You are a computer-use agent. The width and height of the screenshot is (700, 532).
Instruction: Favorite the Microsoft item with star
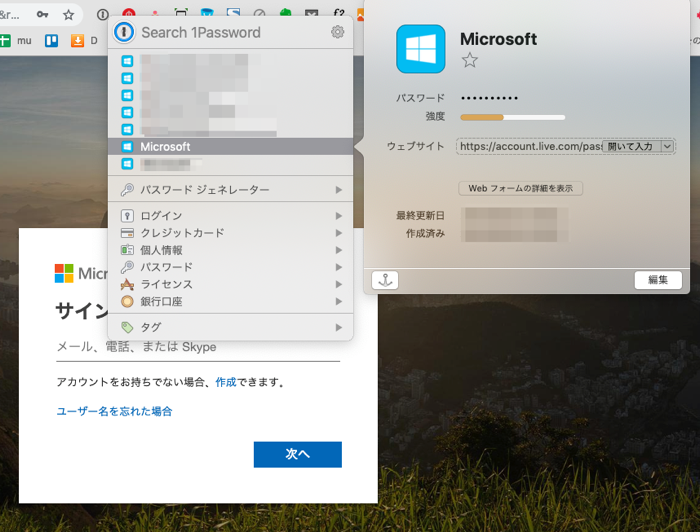470,60
